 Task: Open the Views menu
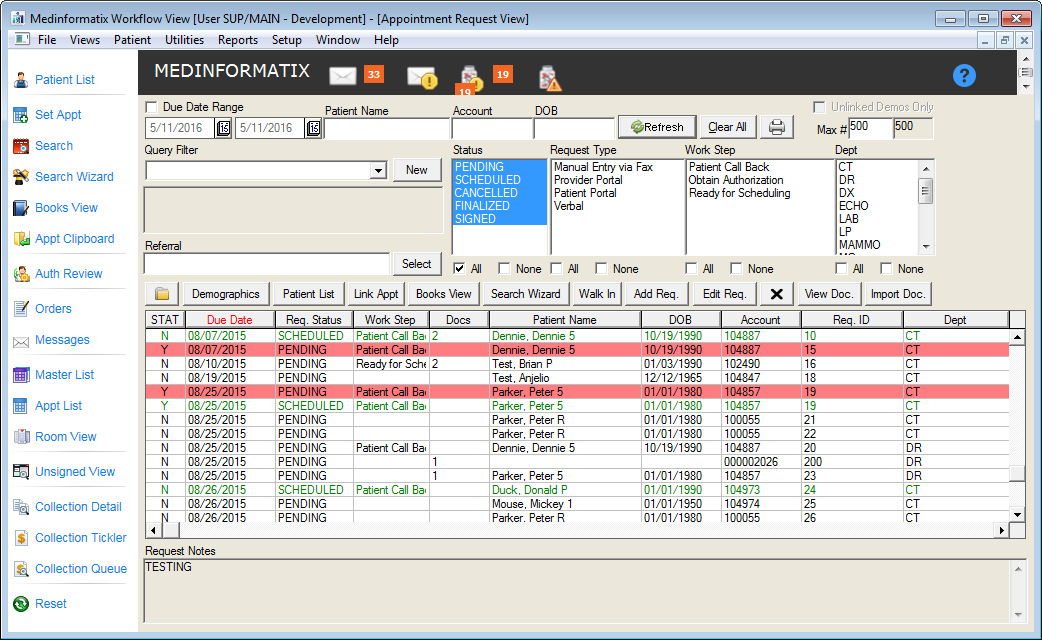point(85,40)
